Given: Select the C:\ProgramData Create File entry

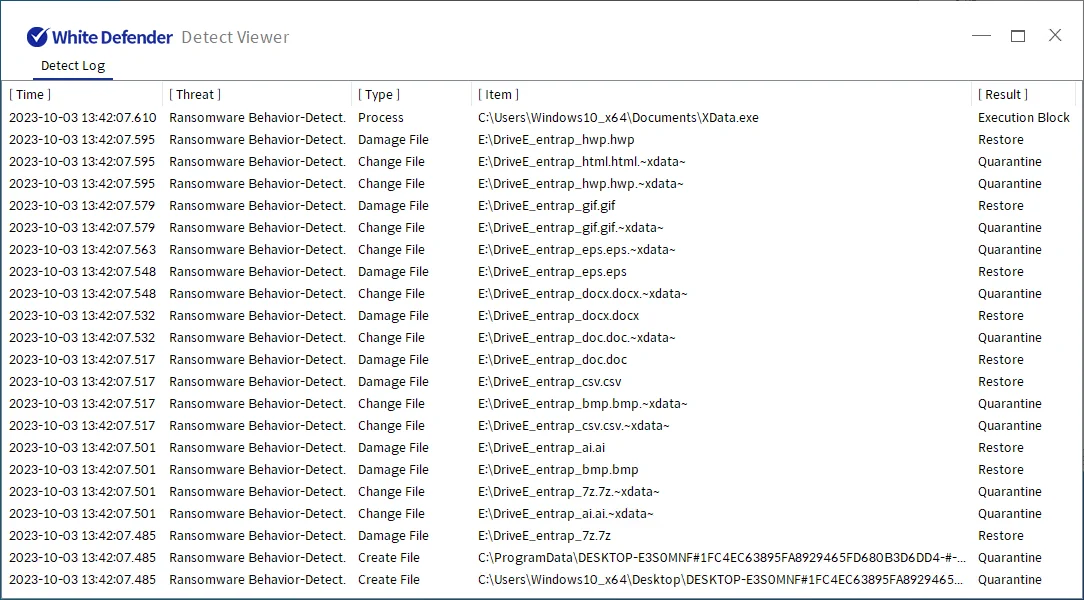Looking at the screenshot, I should (722, 558).
